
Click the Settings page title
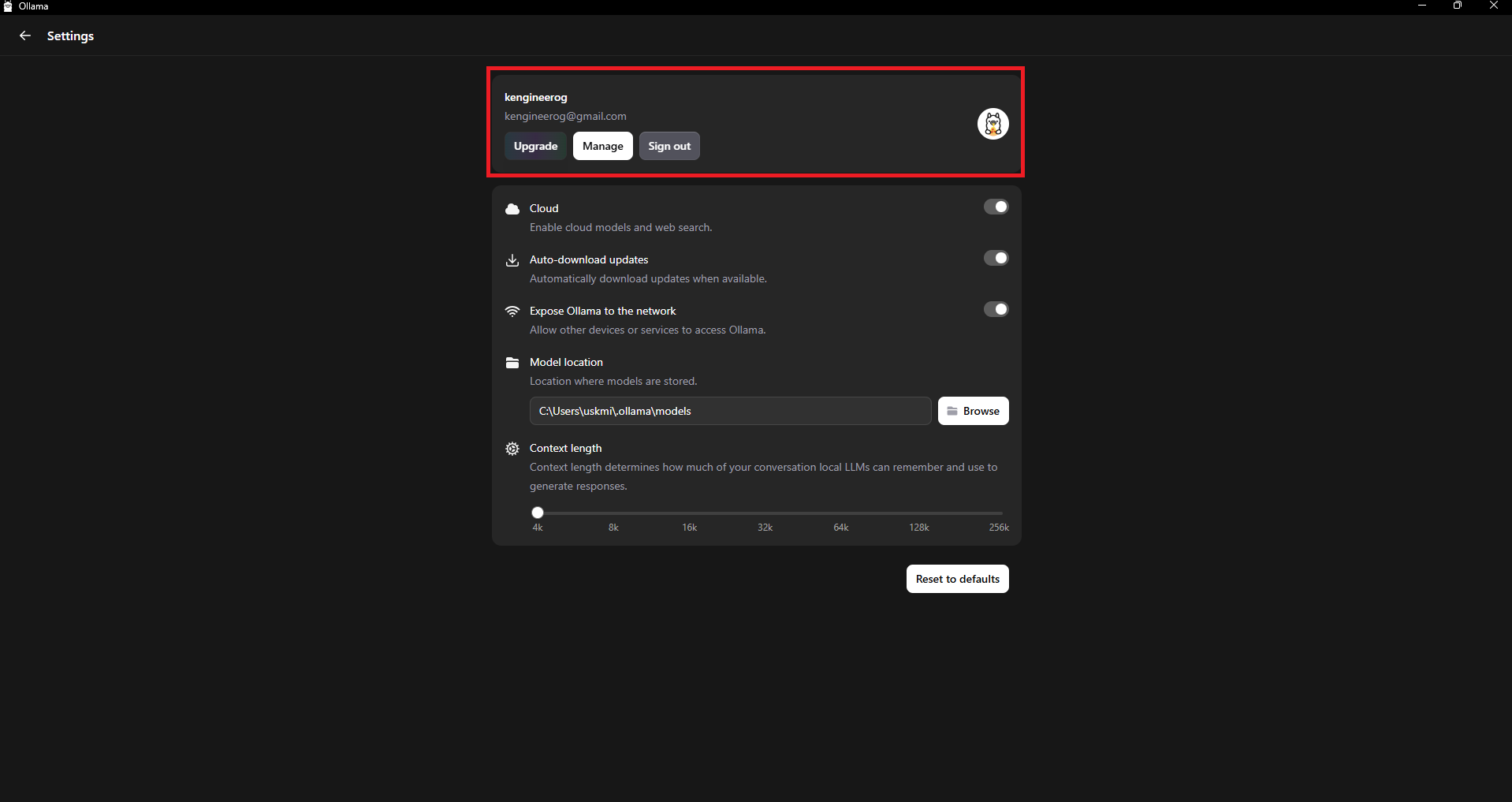pyautogui.click(x=70, y=35)
